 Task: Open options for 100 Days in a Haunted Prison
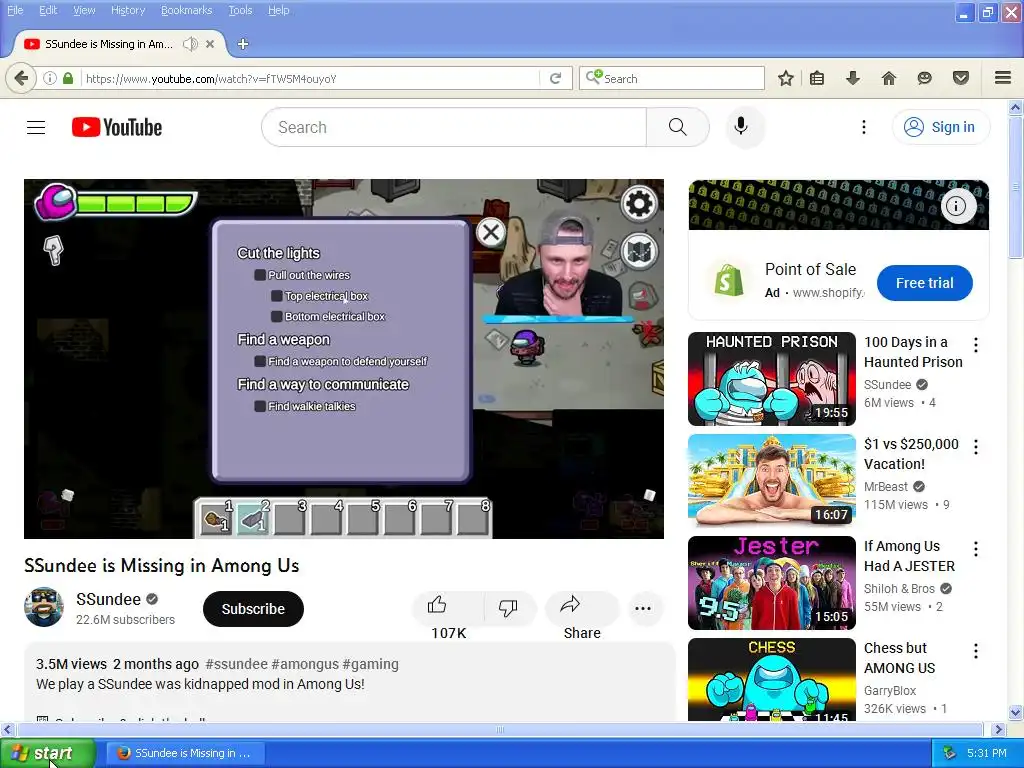(976, 345)
